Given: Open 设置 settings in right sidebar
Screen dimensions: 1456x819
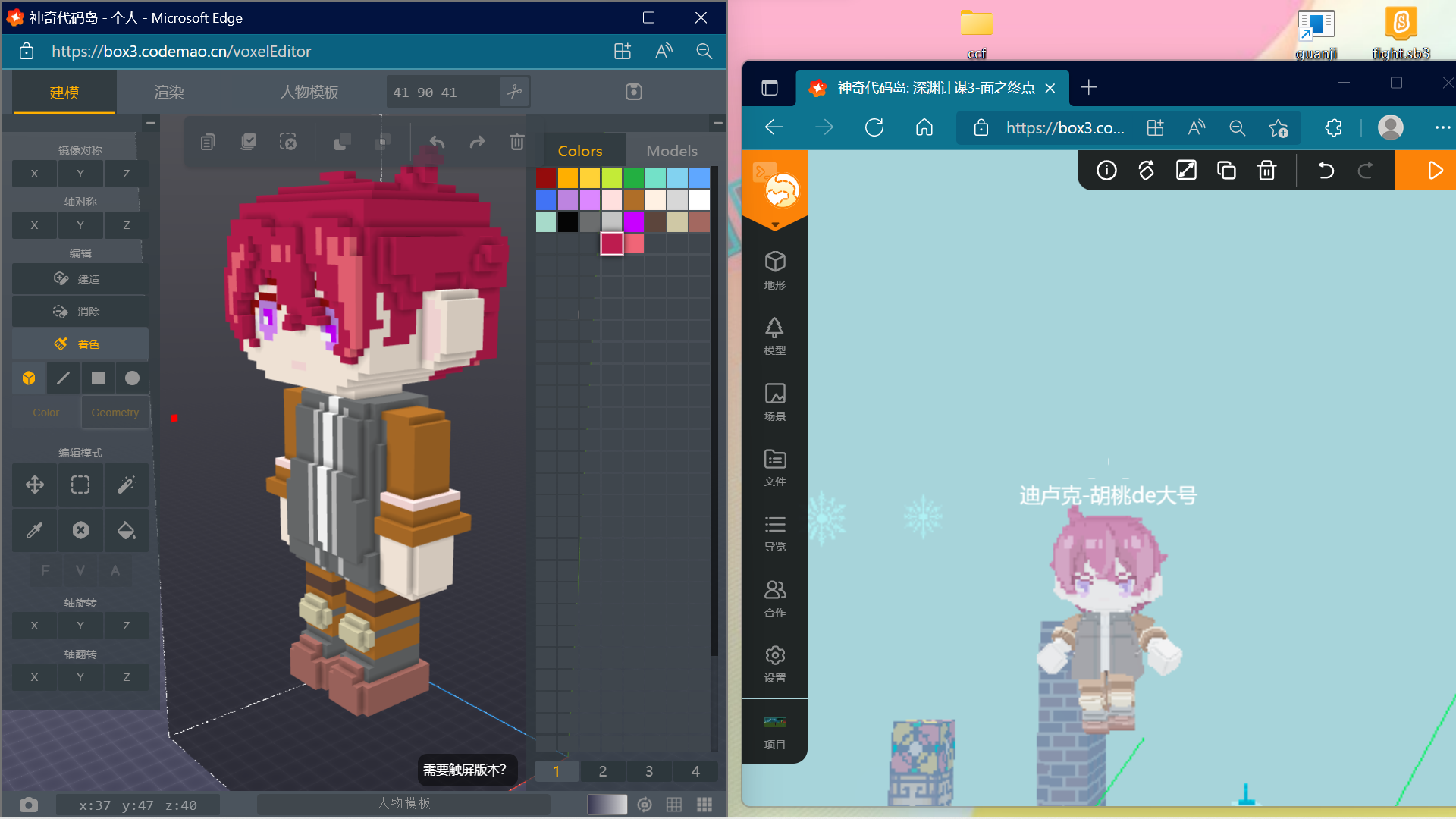Looking at the screenshot, I should point(775,664).
